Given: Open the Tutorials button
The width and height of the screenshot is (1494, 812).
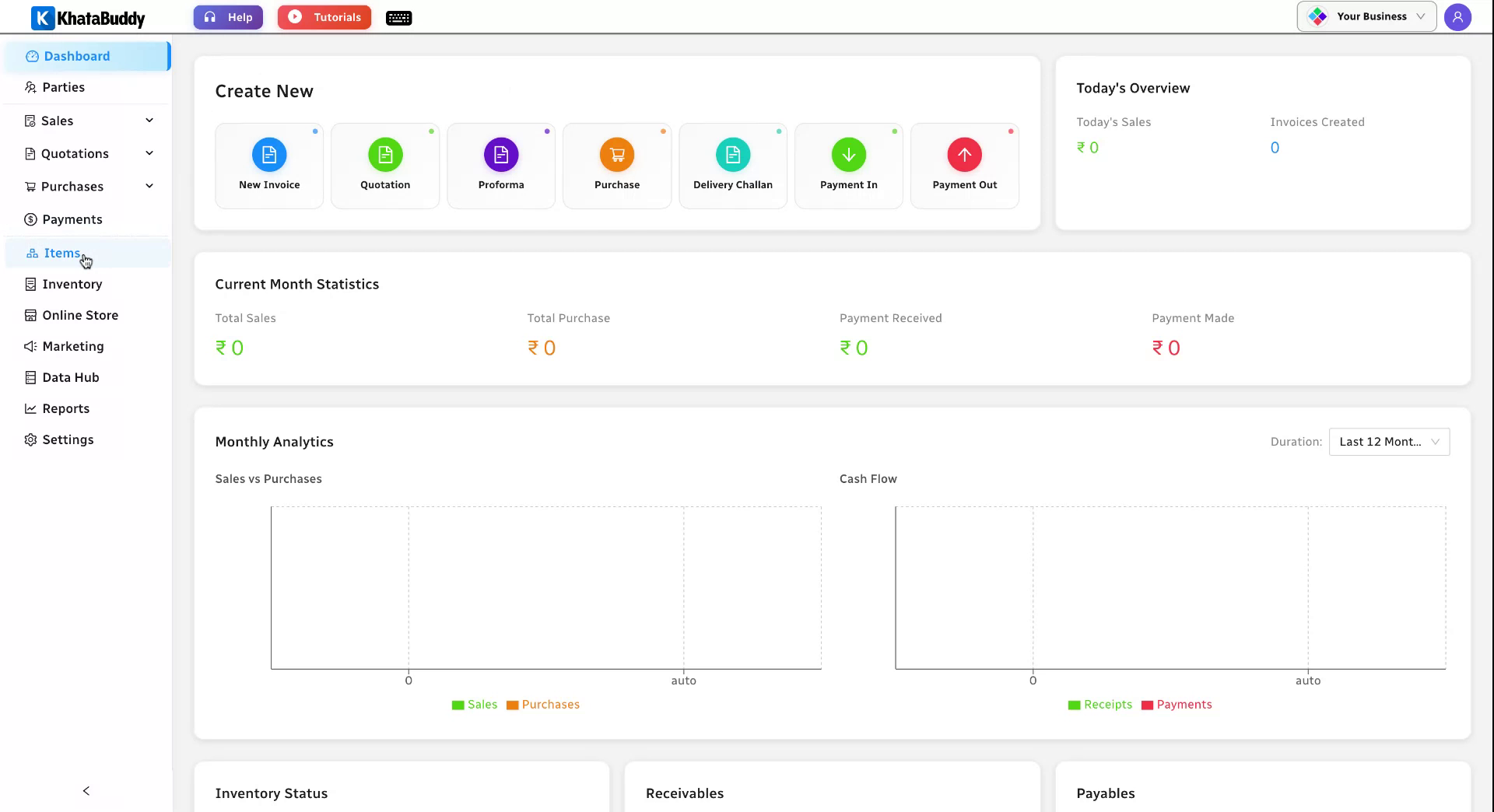Looking at the screenshot, I should [x=324, y=17].
